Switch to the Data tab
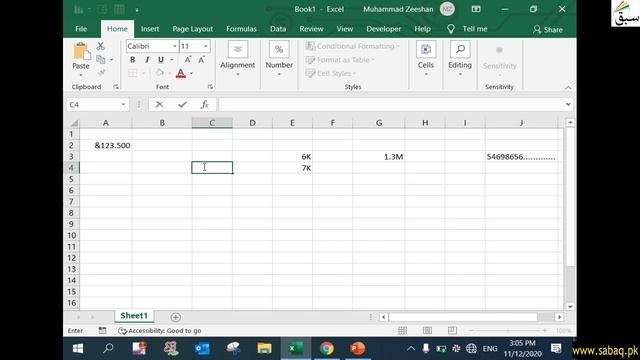Viewport: 640px width, 360px height. [278, 29]
